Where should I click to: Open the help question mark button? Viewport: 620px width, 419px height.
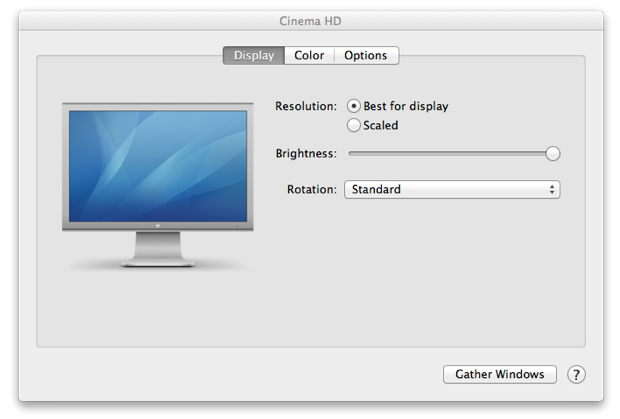(x=576, y=374)
